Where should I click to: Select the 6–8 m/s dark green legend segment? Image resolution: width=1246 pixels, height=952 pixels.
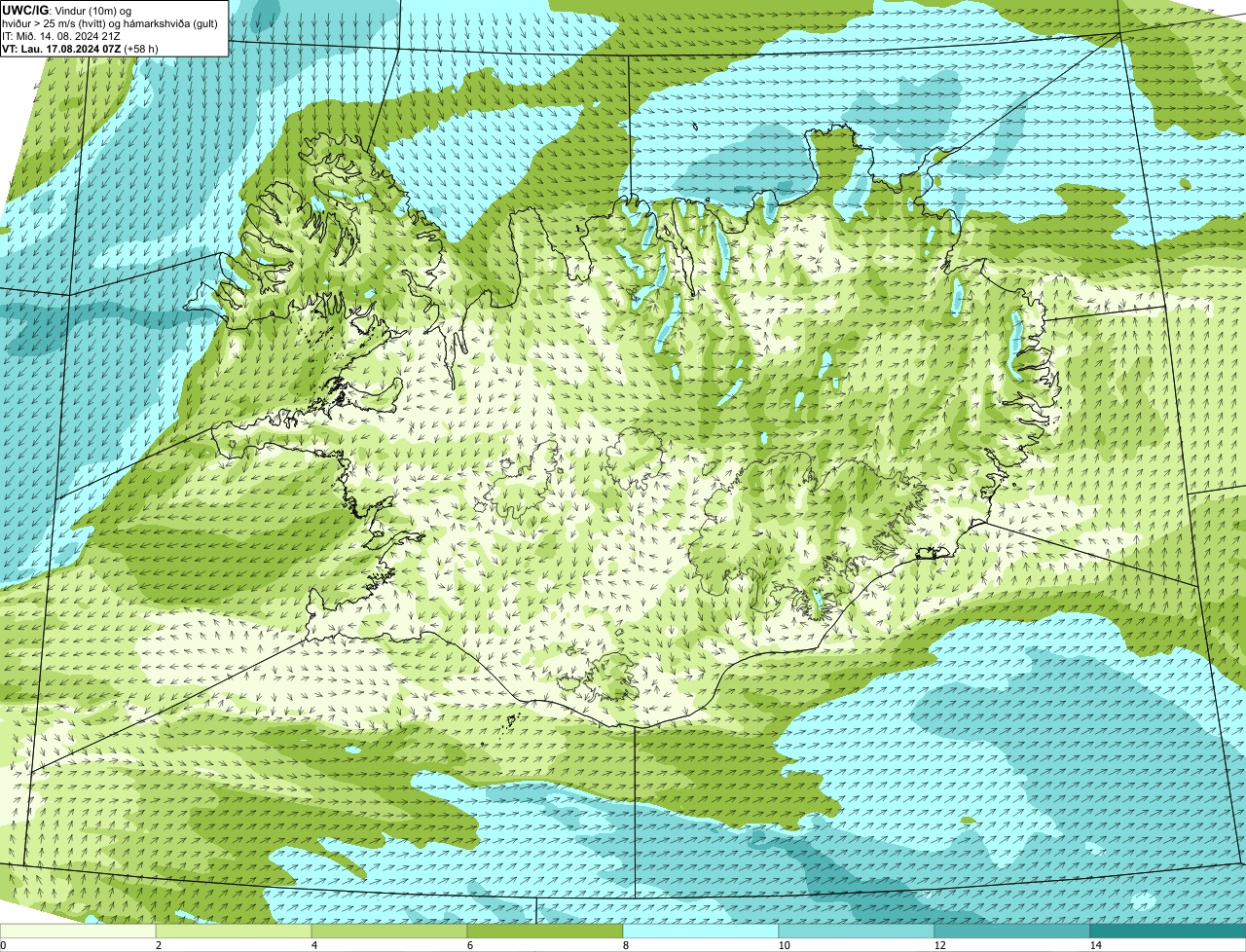click(x=545, y=931)
